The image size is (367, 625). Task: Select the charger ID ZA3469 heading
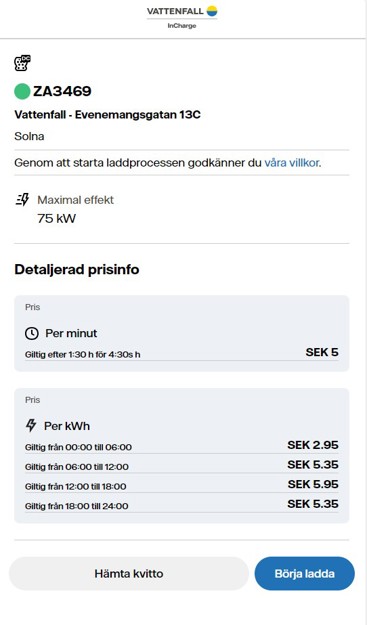click(x=62, y=91)
